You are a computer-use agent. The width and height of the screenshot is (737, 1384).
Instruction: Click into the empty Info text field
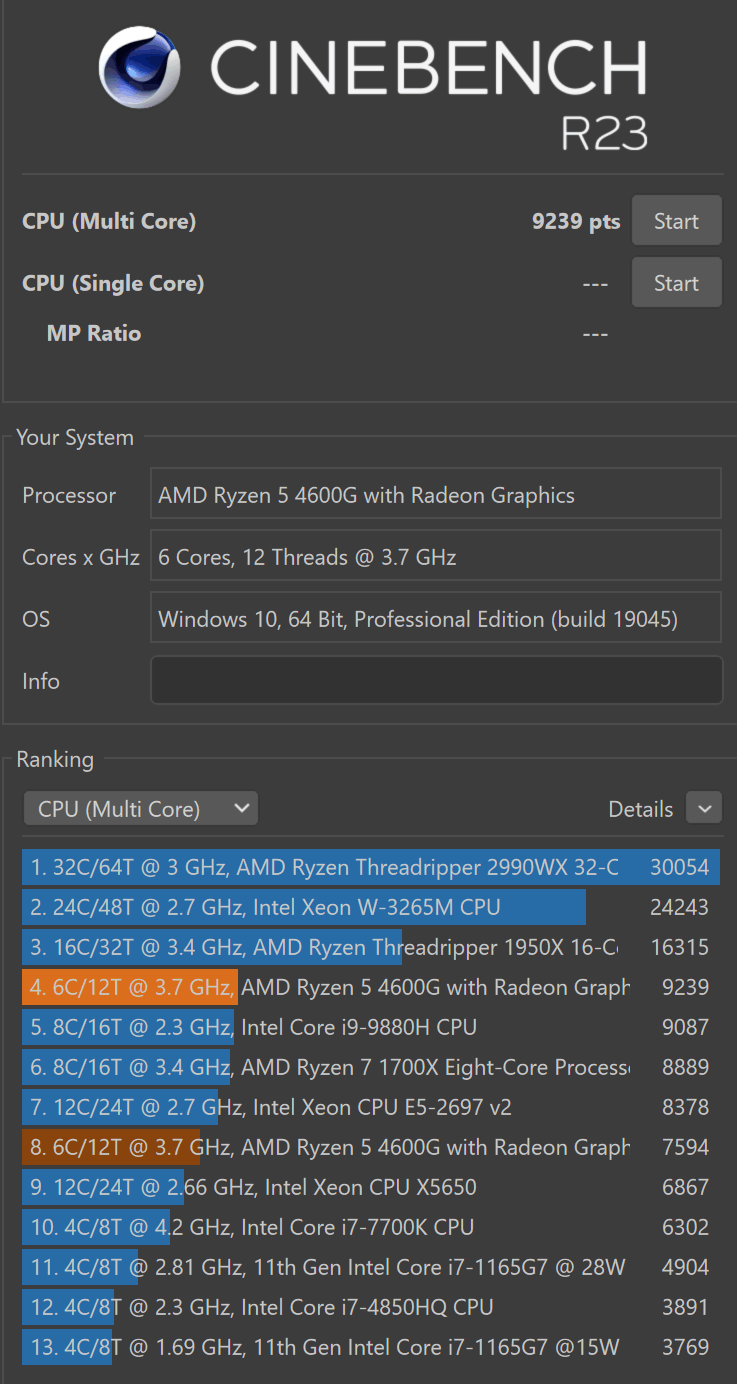tap(436, 681)
